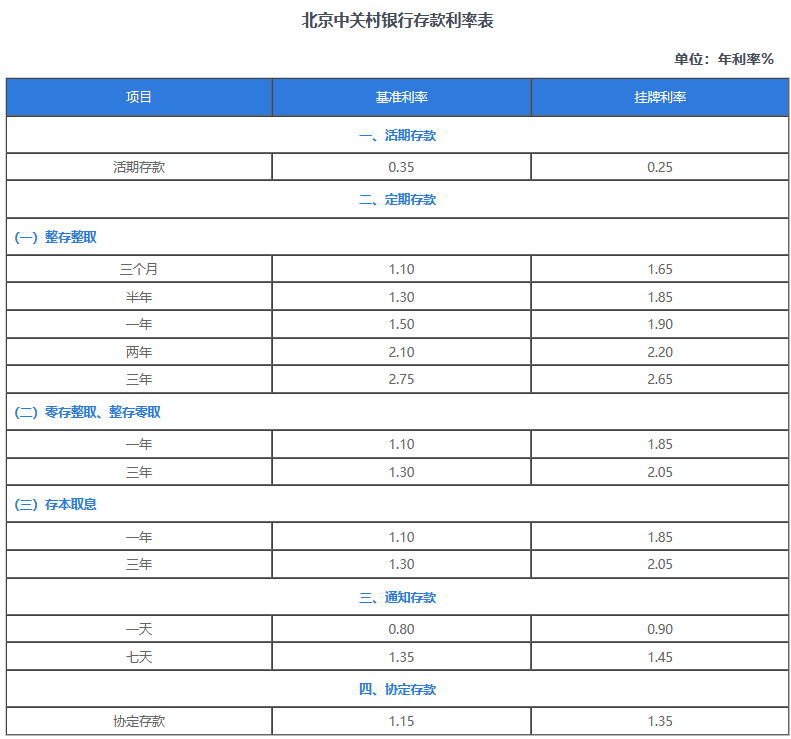Image resolution: width=791 pixels, height=739 pixels.
Task: Click the 1.10 base rate in 三个月 row
Action: tap(402, 269)
